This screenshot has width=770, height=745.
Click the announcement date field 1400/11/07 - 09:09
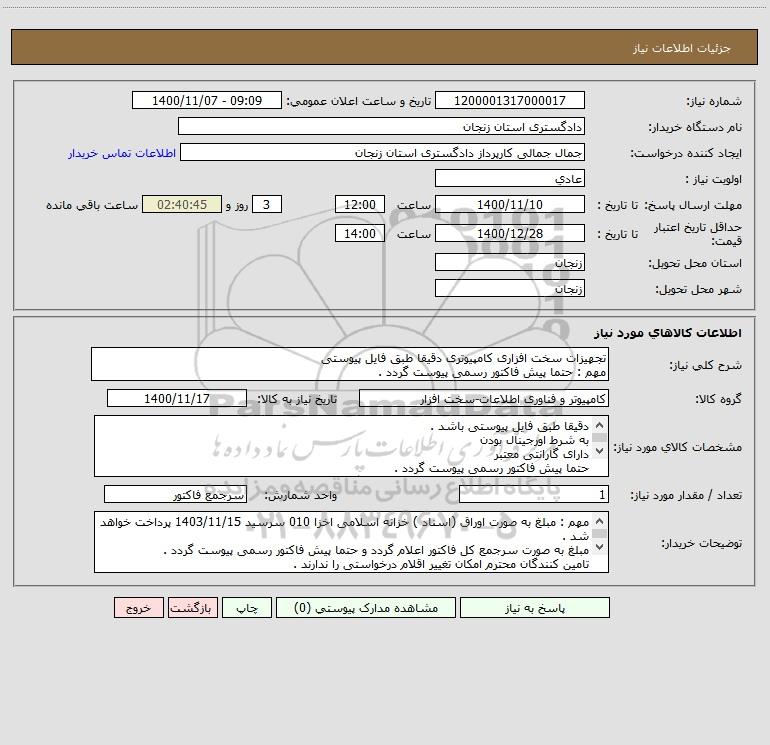pos(207,100)
